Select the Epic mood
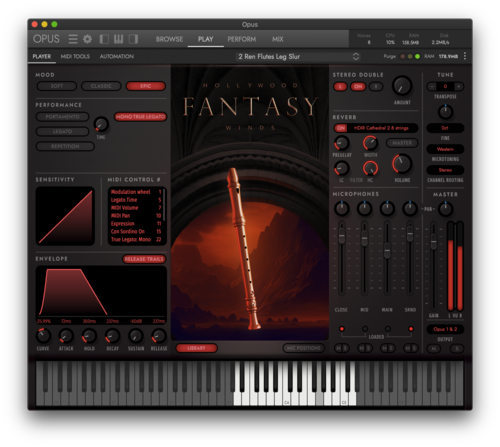 146,86
